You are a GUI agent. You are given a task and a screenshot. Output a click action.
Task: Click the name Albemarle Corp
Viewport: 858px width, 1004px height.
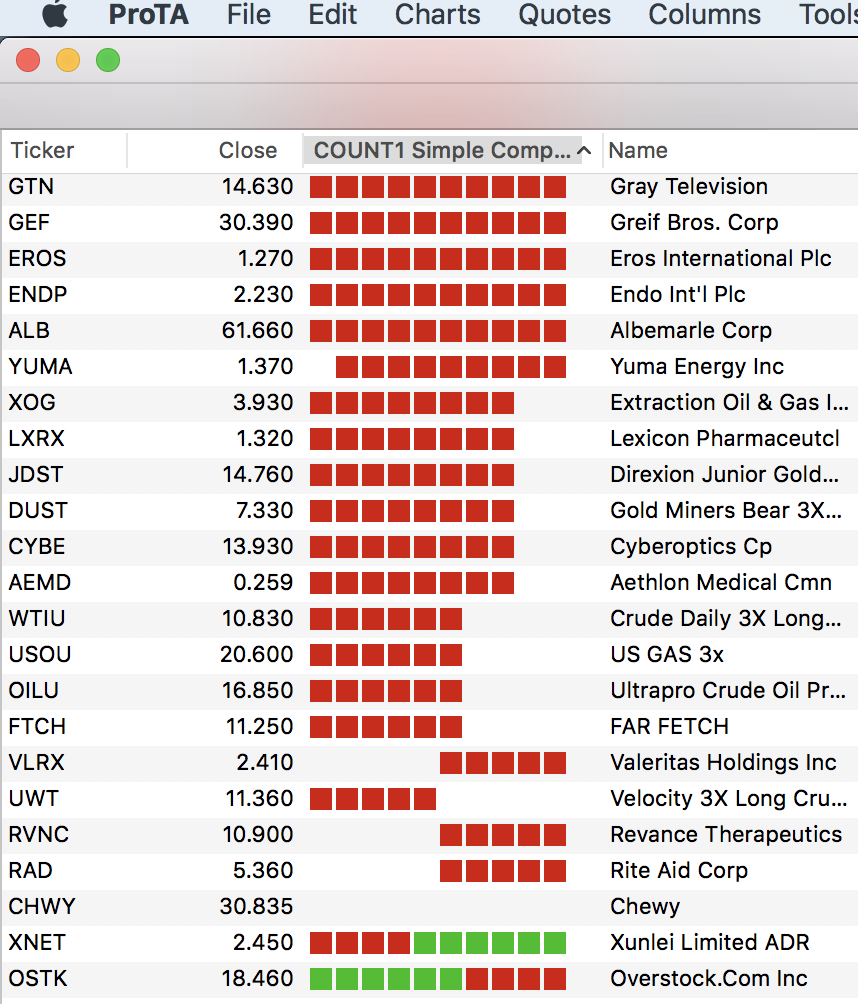coord(691,330)
